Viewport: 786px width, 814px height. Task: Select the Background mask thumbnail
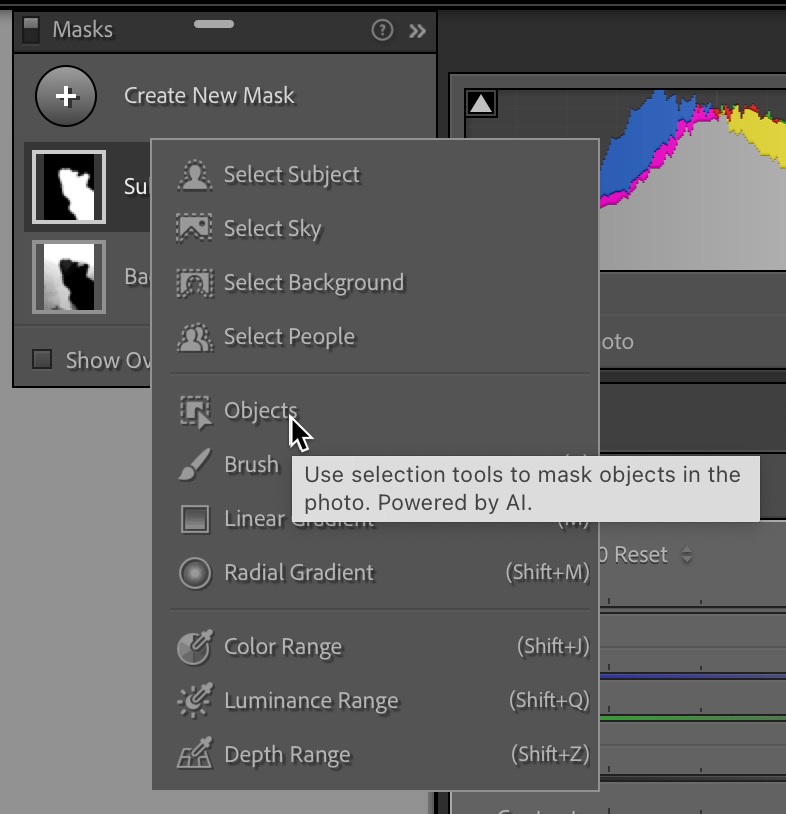pyautogui.click(x=69, y=277)
